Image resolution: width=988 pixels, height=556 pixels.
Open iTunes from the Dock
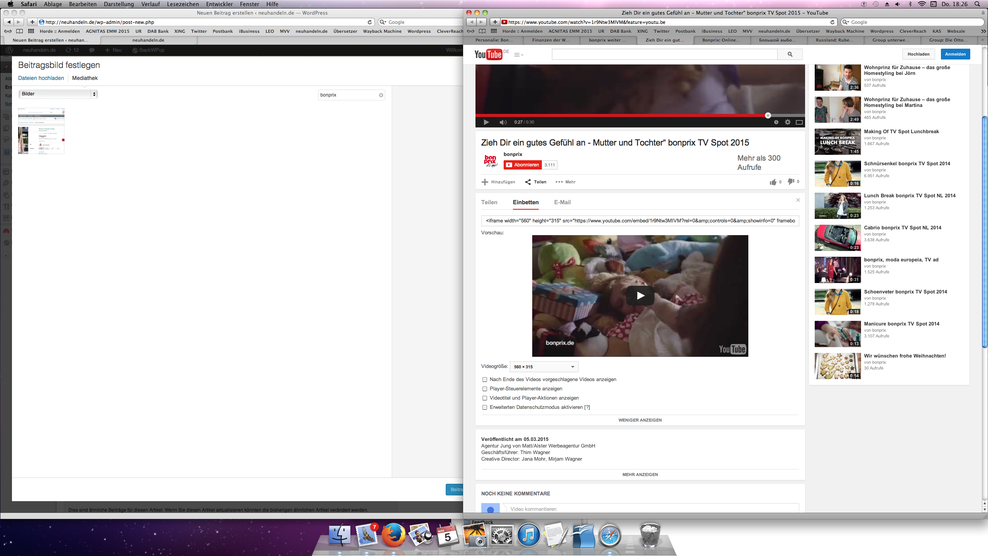tap(529, 535)
